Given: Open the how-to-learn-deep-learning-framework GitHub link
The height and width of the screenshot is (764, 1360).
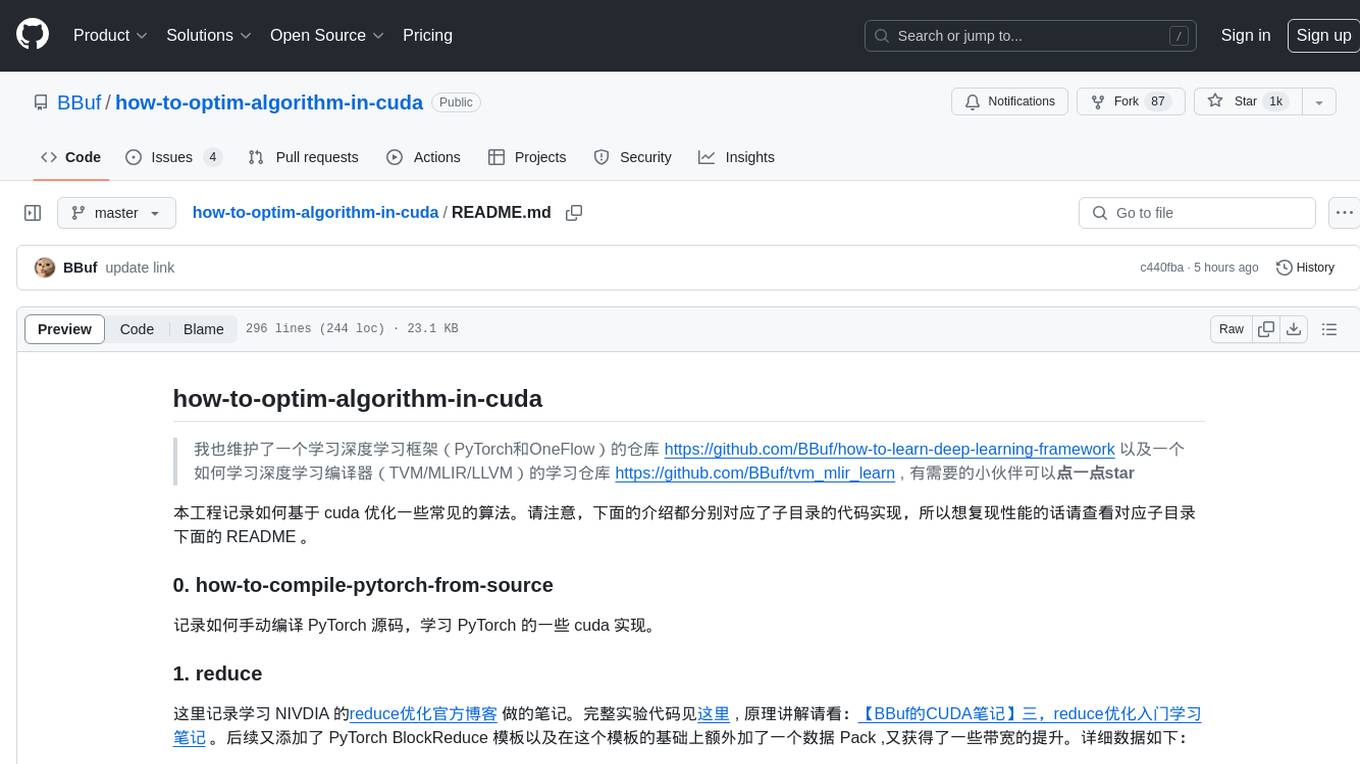Looking at the screenshot, I should pos(889,449).
